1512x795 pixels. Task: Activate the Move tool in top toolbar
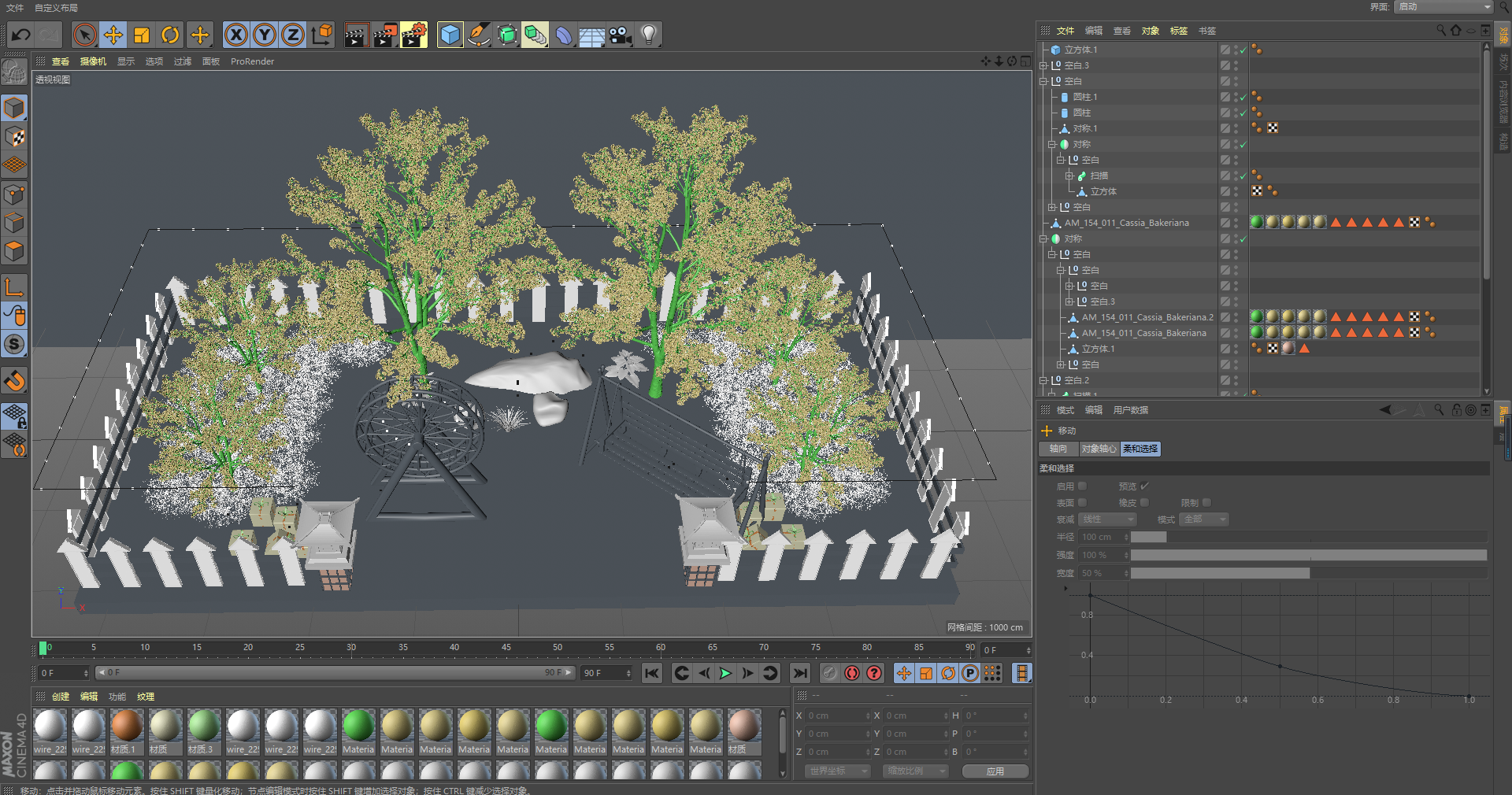(x=113, y=35)
